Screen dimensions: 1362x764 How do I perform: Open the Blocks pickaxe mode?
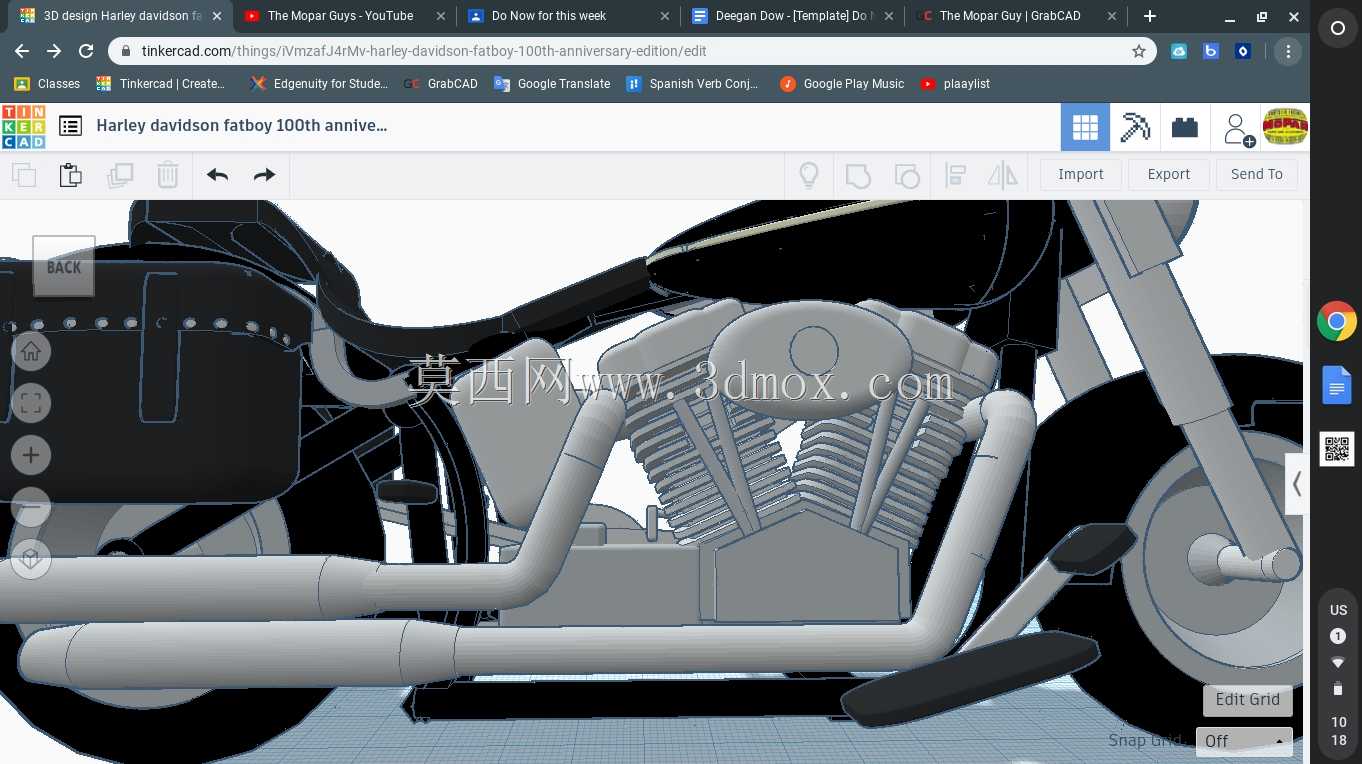coord(1135,127)
